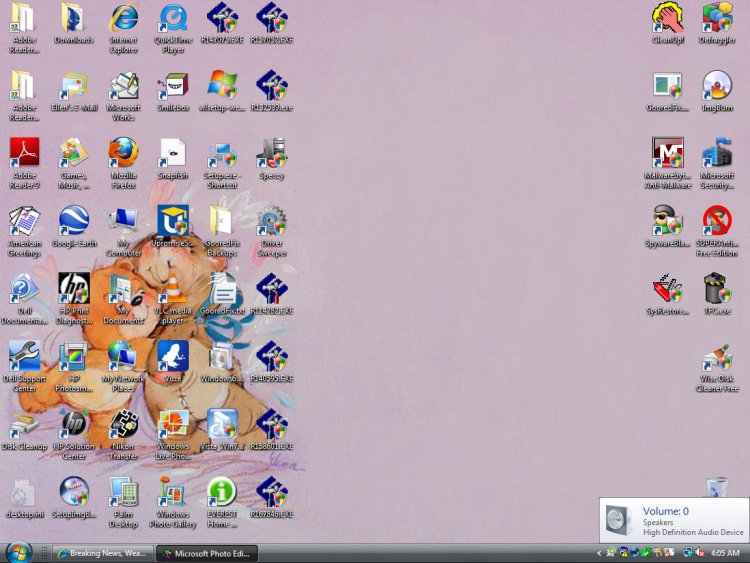Select the R157052.EXE desktop file
The height and width of the screenshot is (563, 750).
(272, 23)
